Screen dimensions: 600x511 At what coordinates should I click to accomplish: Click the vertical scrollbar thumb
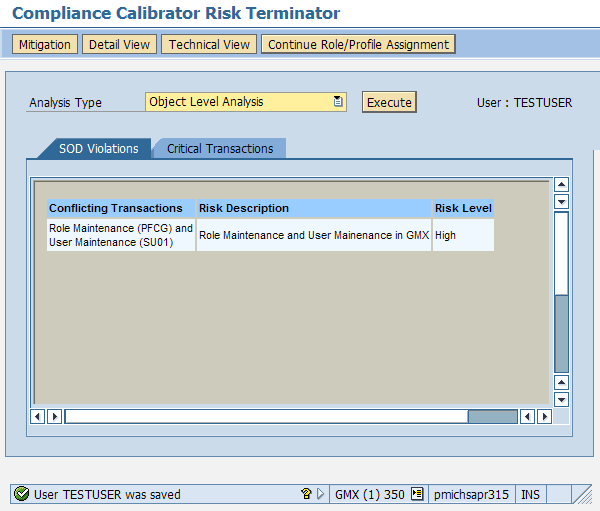click(561, 332)
